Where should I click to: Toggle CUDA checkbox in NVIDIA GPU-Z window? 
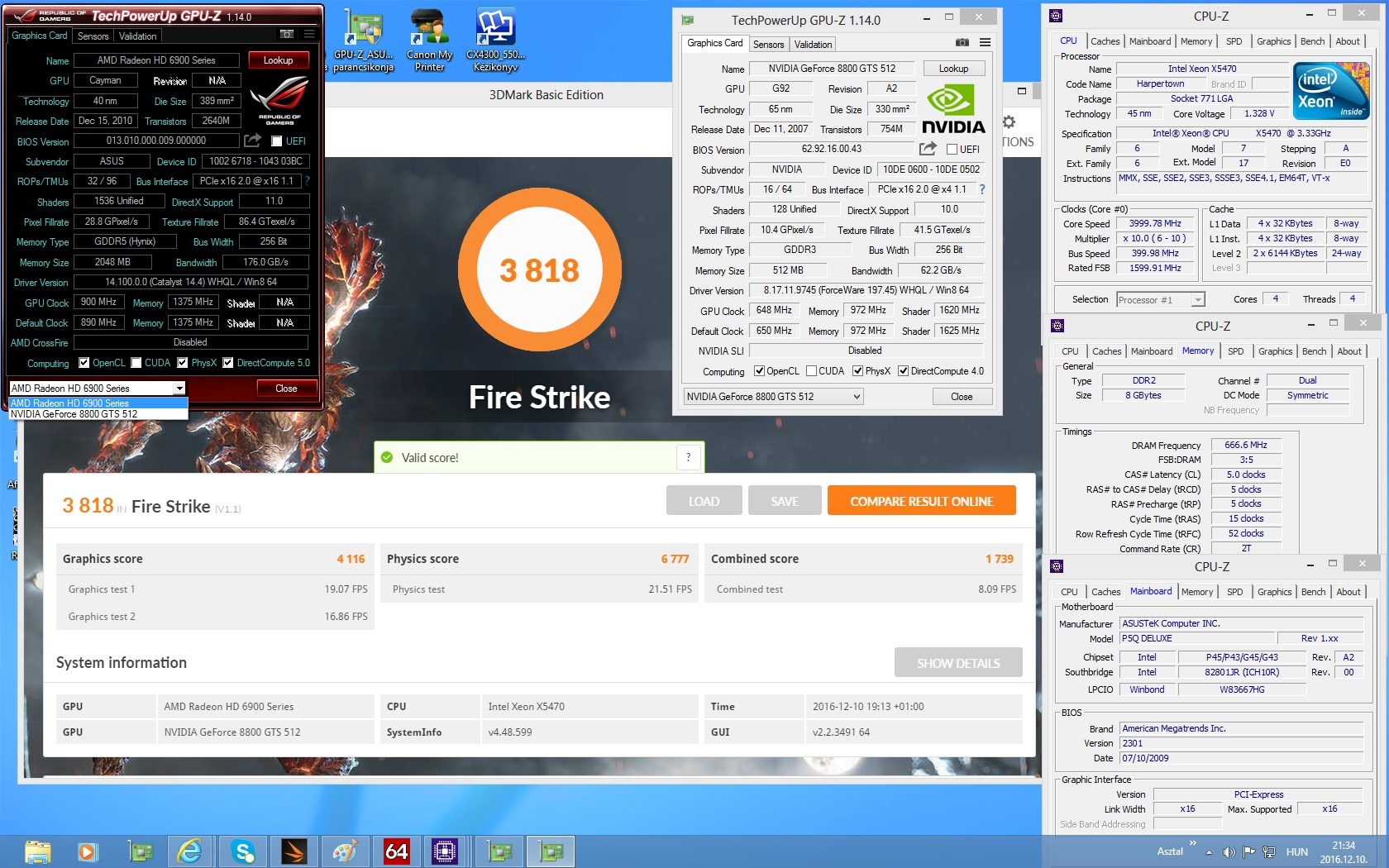tap(811, 371)
